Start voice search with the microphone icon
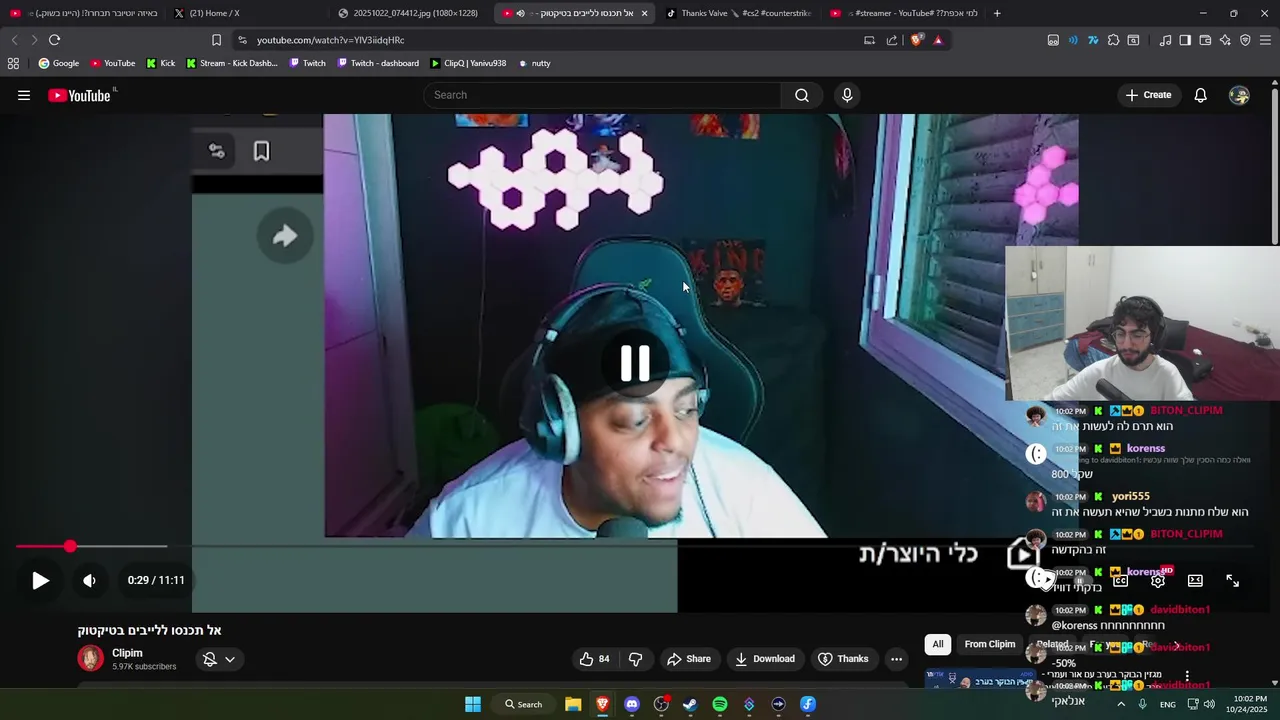 [847, 95]
